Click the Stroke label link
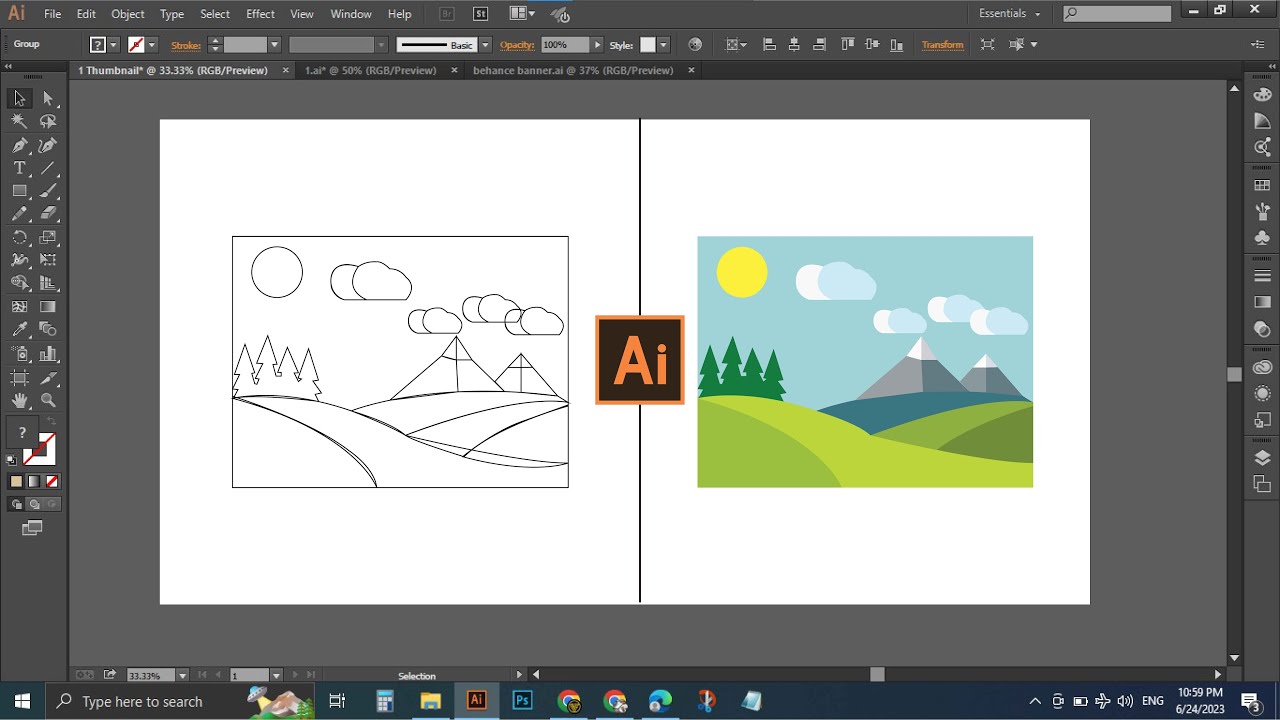1280x720 pixels. (x=186, y=45)
